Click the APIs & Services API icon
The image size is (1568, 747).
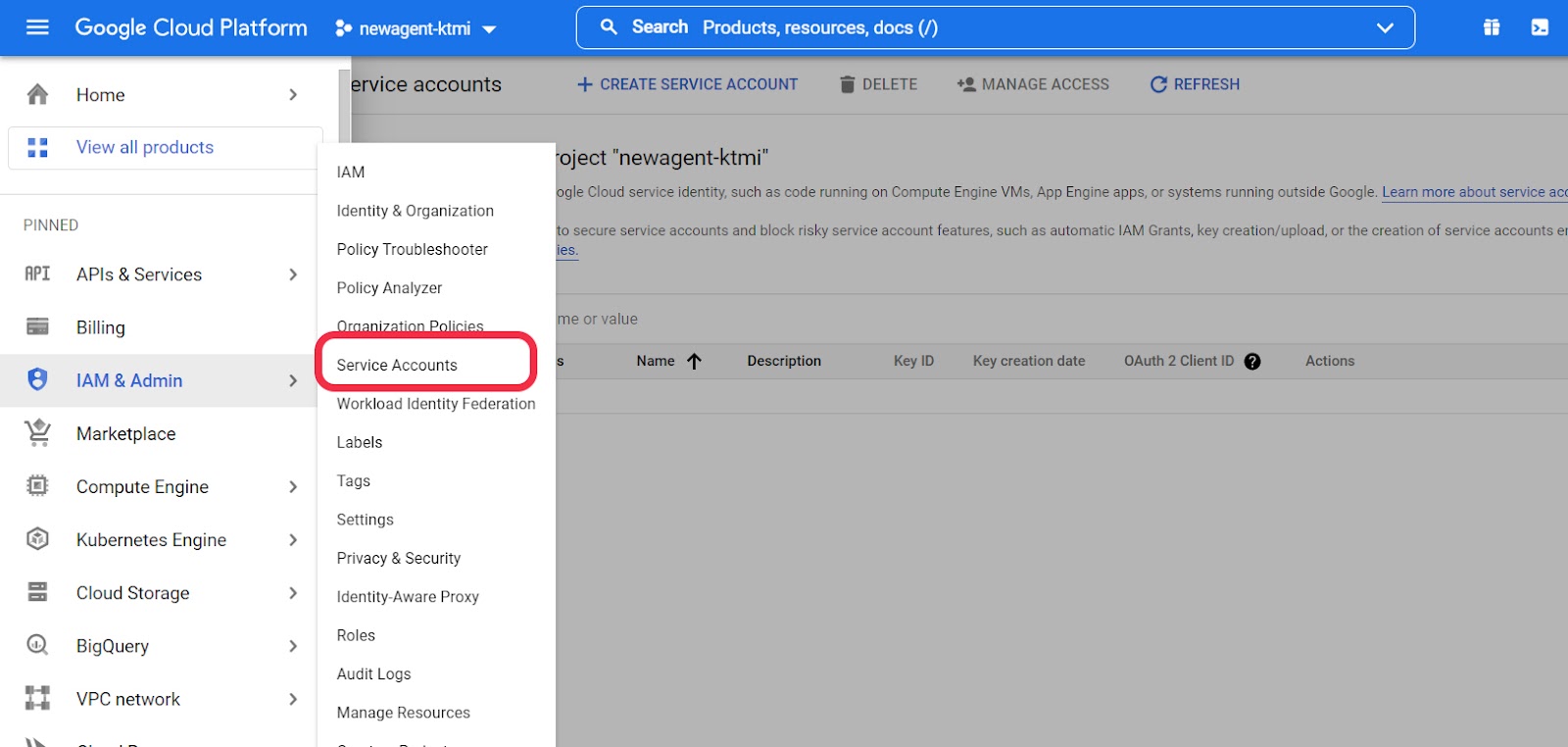(37, 274)
